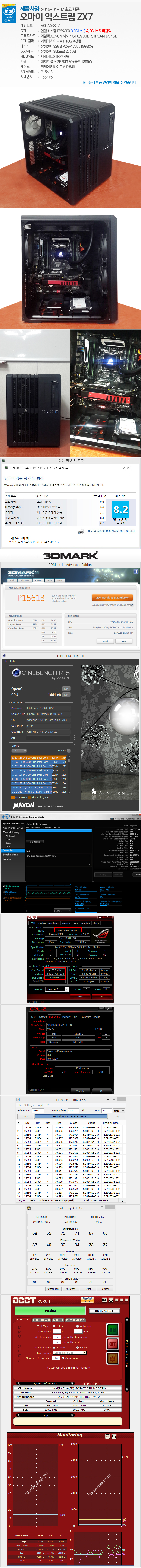
Task: Select Benchmarking in the XTU sidebar
Action: coord(10,855)
